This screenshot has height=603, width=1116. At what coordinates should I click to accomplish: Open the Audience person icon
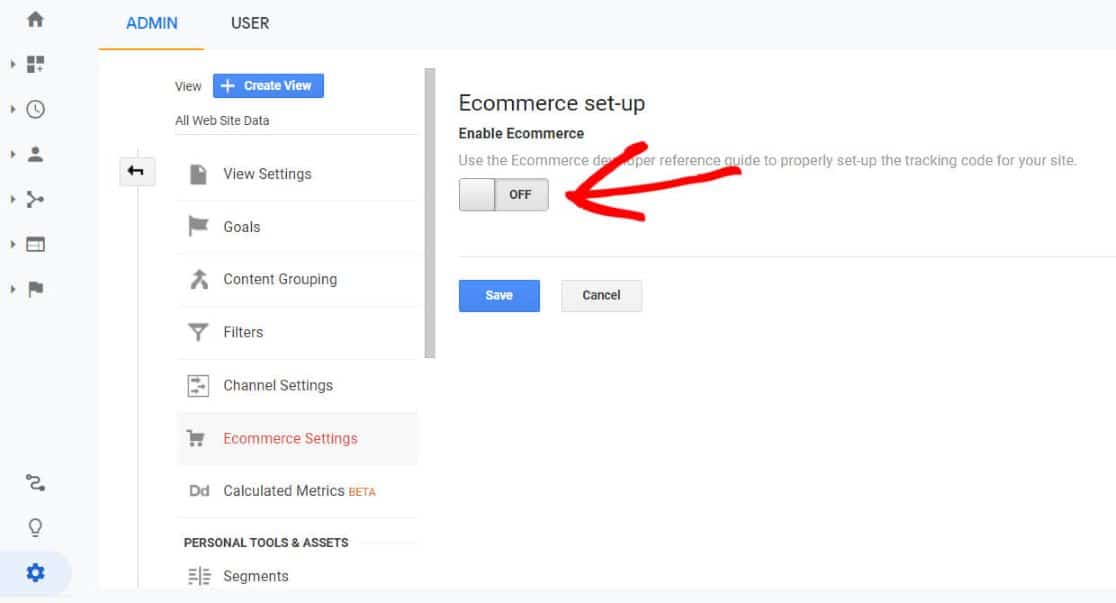tap(35, 154)
